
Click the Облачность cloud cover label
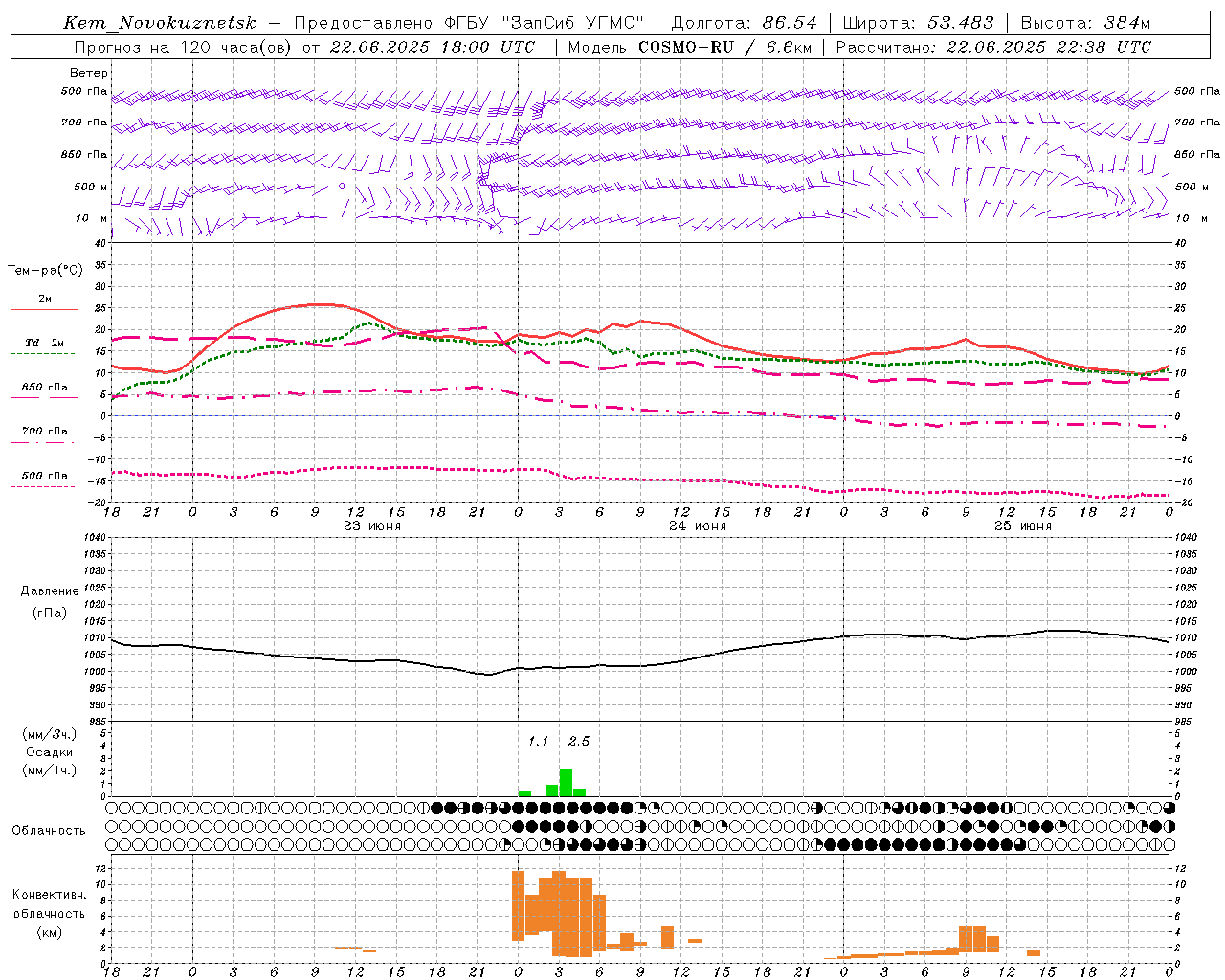click(49, 830)
